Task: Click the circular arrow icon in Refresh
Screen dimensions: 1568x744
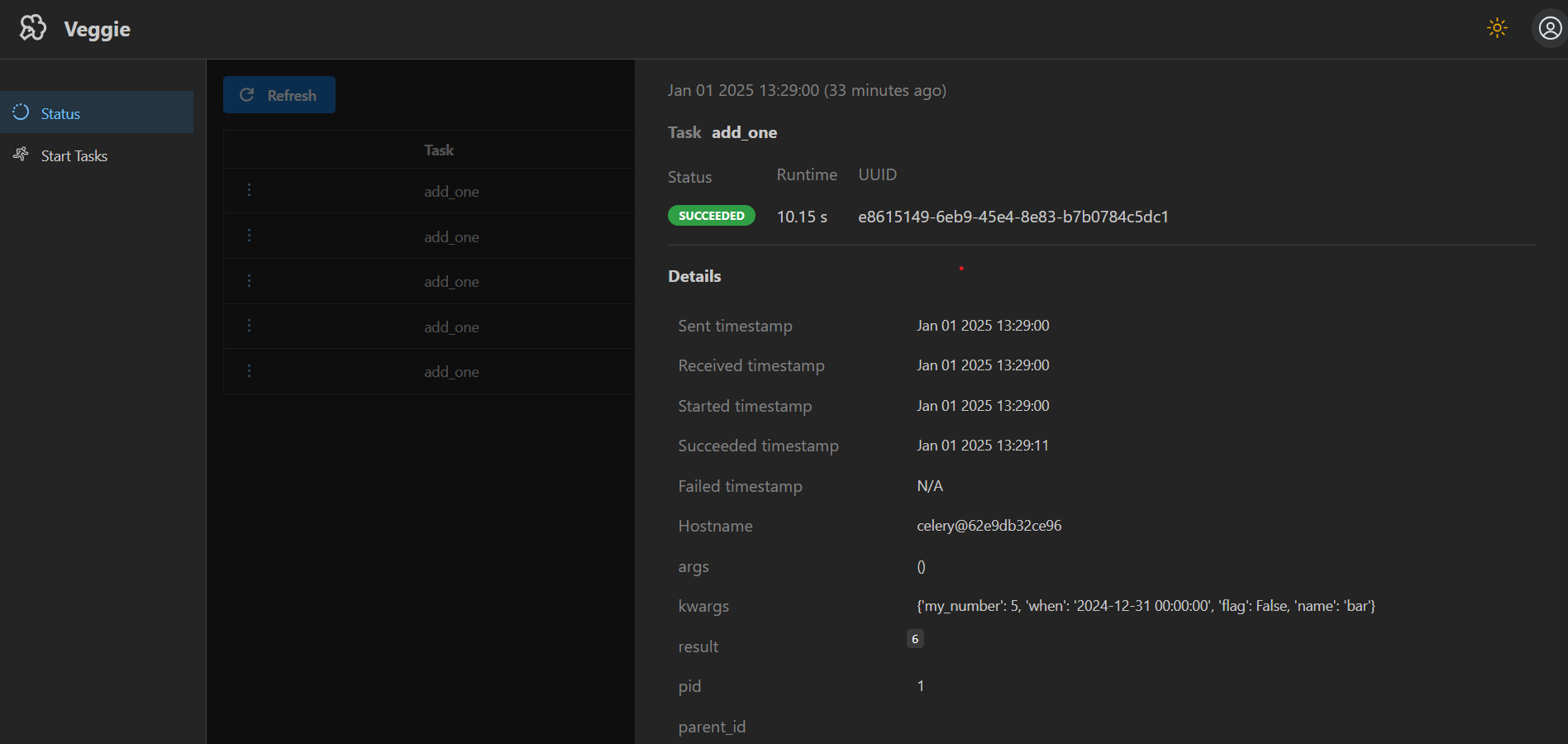Action: pyautogui.click(x=246, y=95)
